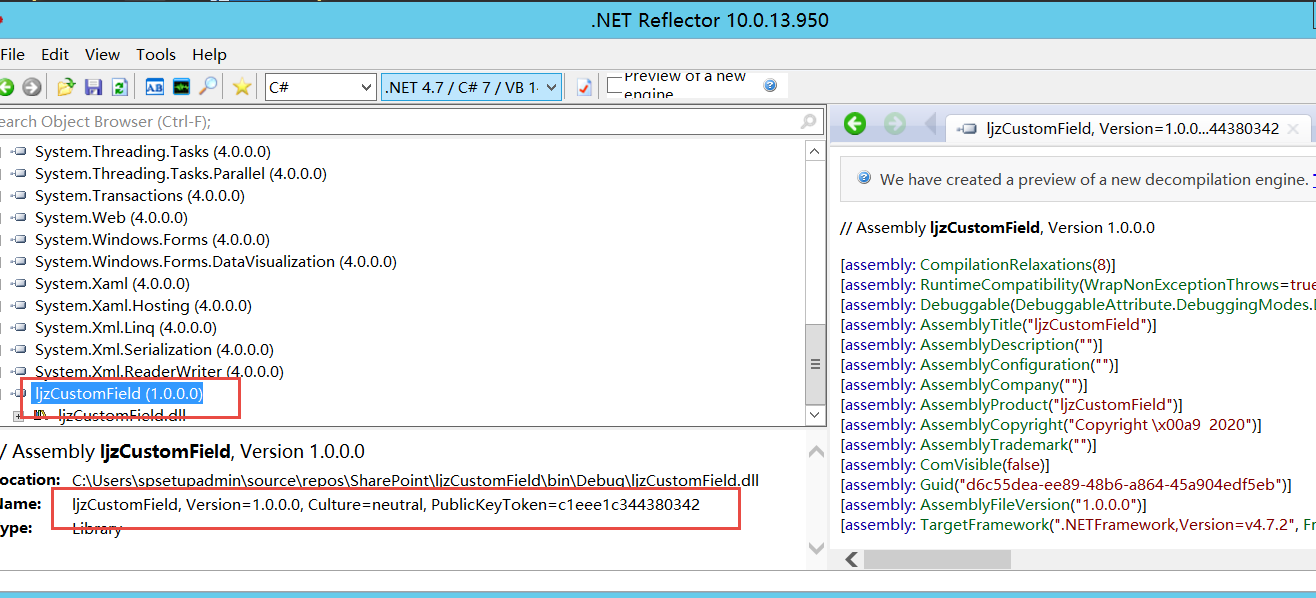This screenshot has height=598, width=1316.
Task: Save using the floppy disk toolbar icon
Action: pyautogui.click(x=93, y=87)
